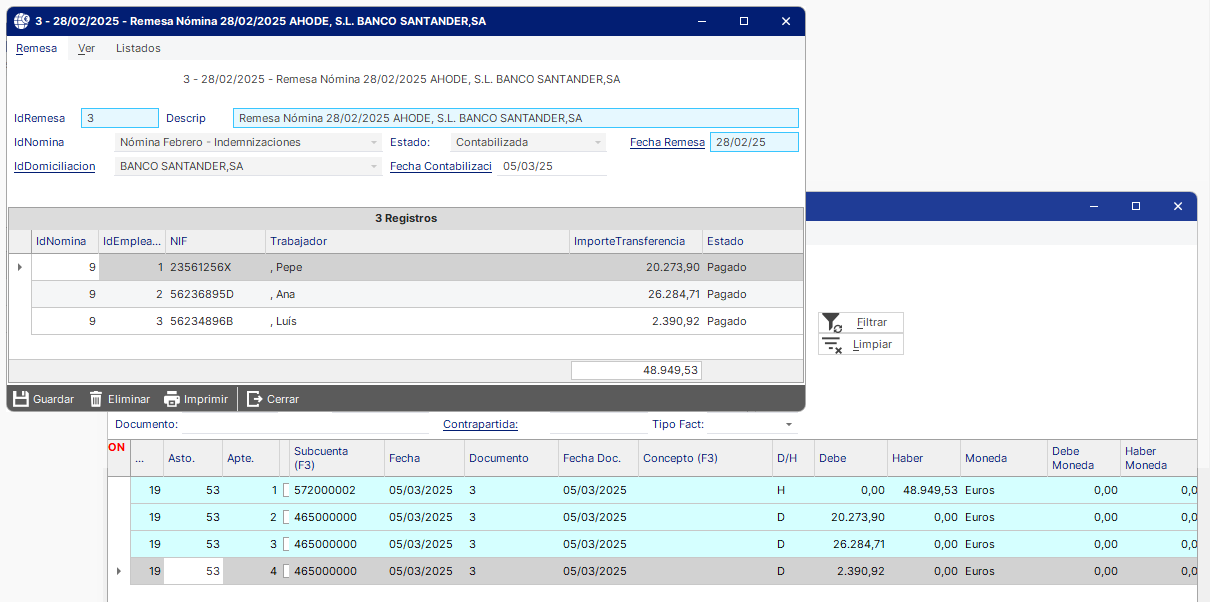This screenshot has width=1210, height=602.
Task: Click the Debe value 2.390,92 in journal grid
Action: (x=861, y=571)
